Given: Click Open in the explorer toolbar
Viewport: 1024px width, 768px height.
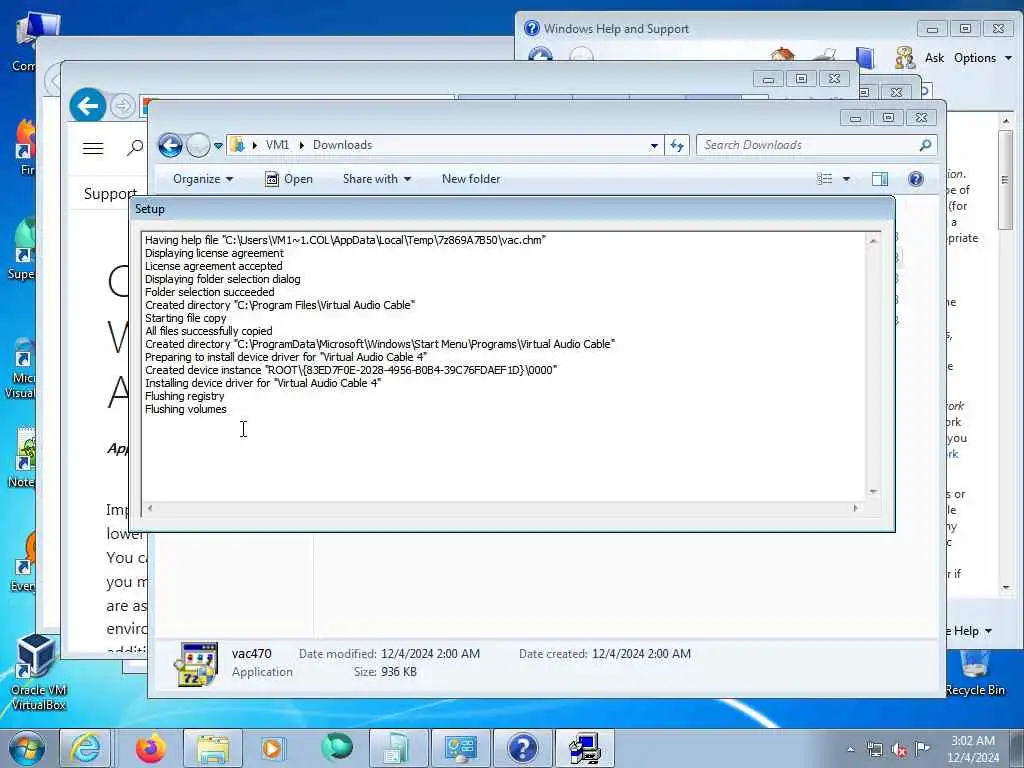Looking at the screenshot, I should 289,179.
